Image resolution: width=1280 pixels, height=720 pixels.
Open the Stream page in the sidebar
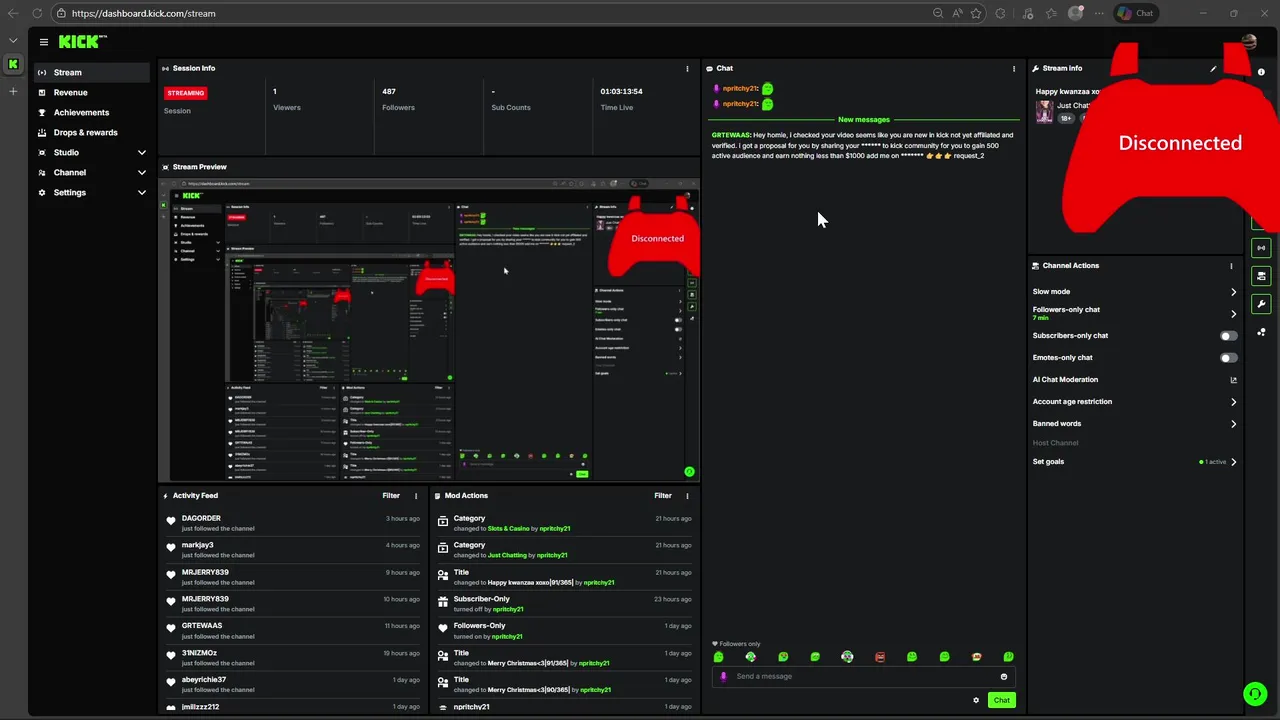(x=92, y=72)
